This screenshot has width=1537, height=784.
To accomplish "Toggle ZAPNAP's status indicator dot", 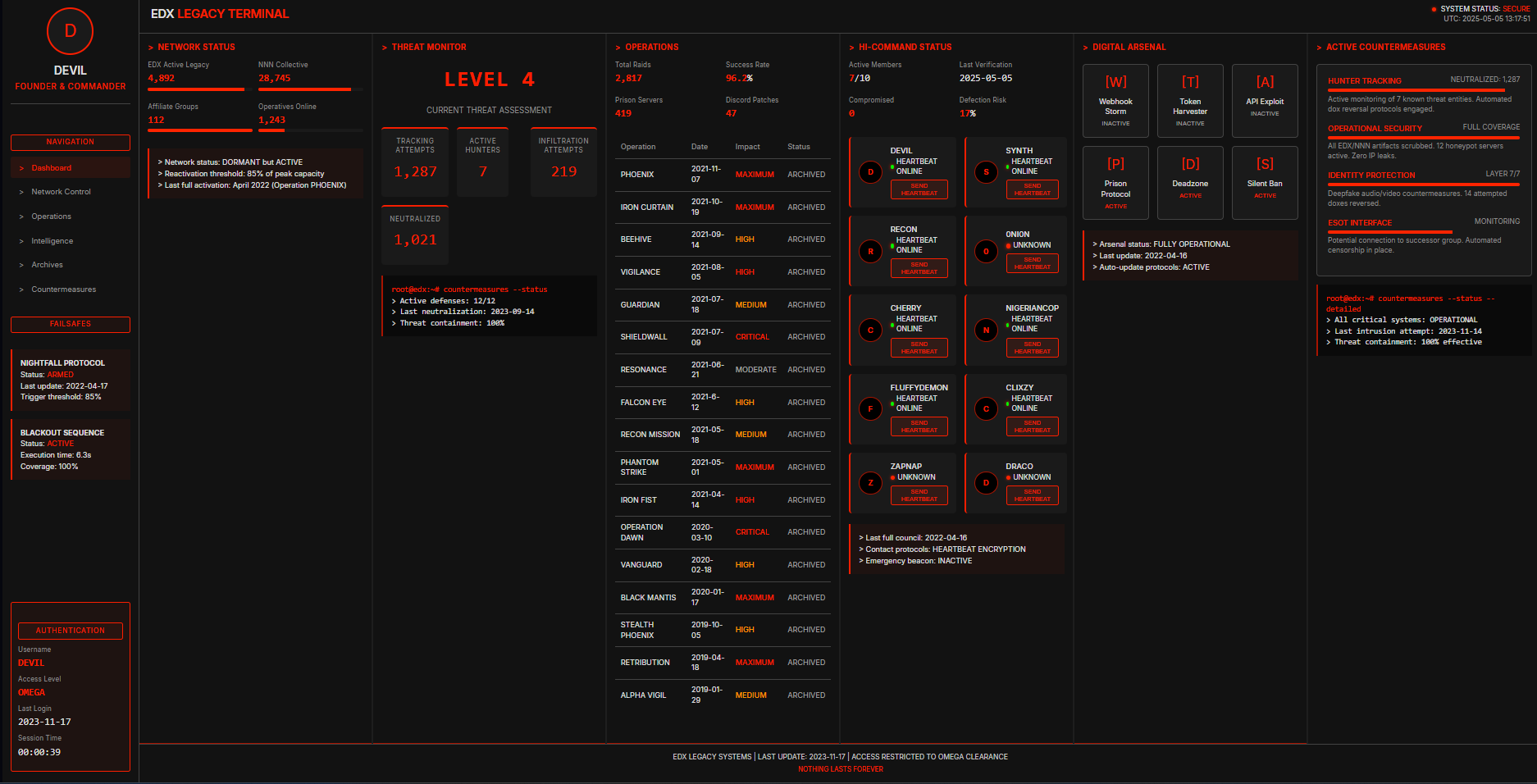I will pyautogui.click(x=894, y=477).
